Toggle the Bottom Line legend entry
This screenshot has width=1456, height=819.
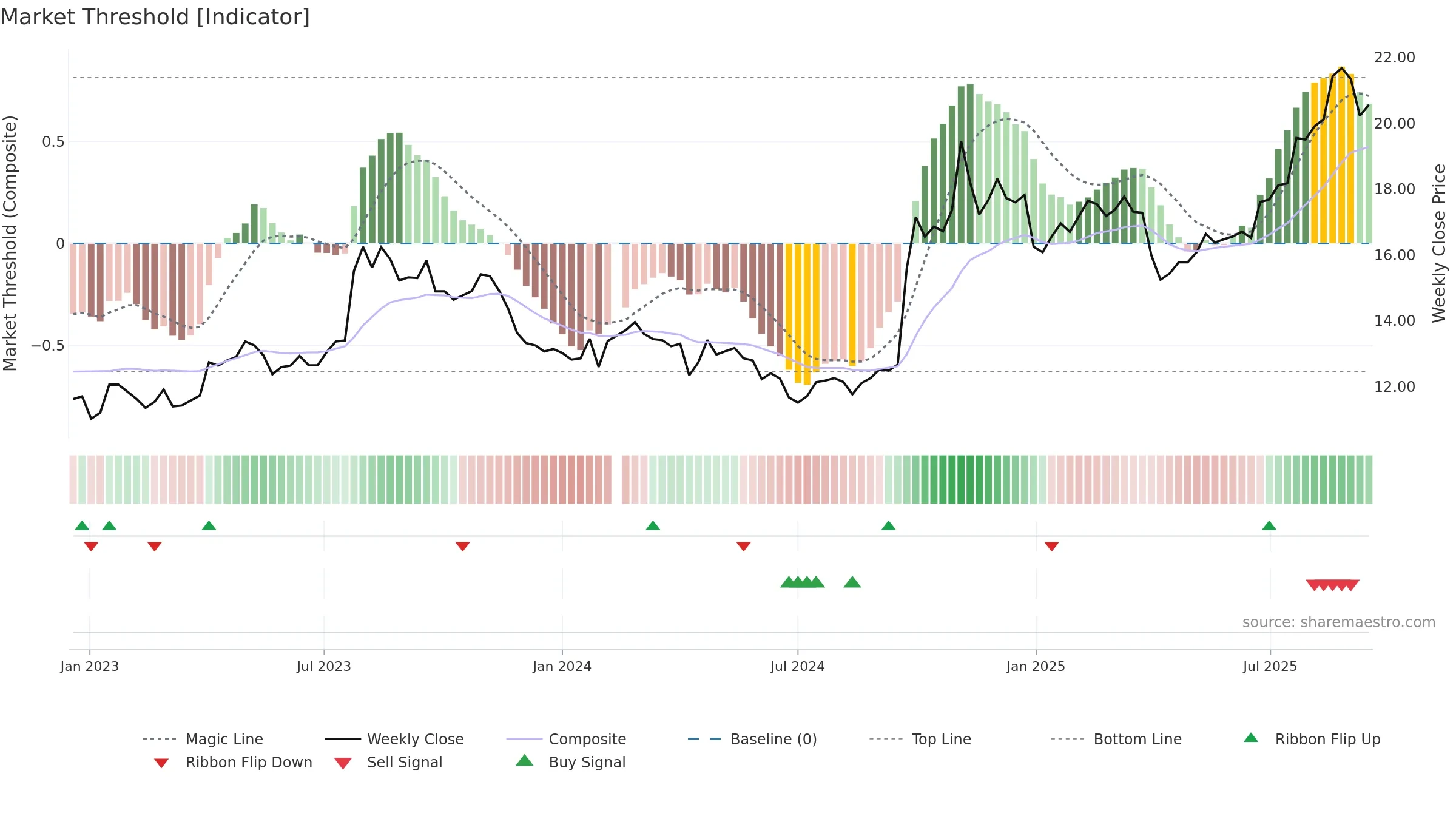pyautogui.click(x=1116, y=739)
